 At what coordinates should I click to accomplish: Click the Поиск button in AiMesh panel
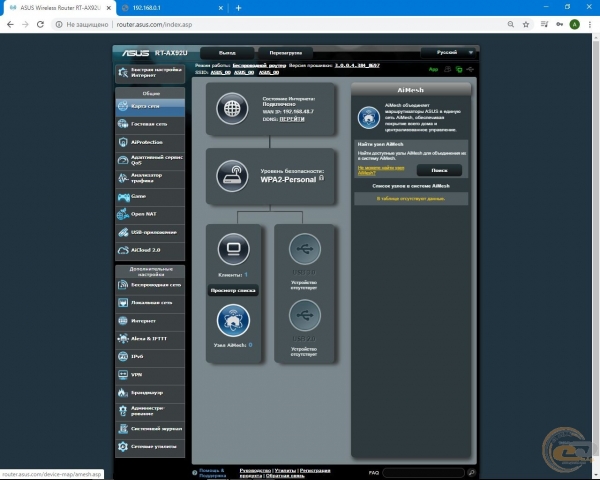(439, 170)
